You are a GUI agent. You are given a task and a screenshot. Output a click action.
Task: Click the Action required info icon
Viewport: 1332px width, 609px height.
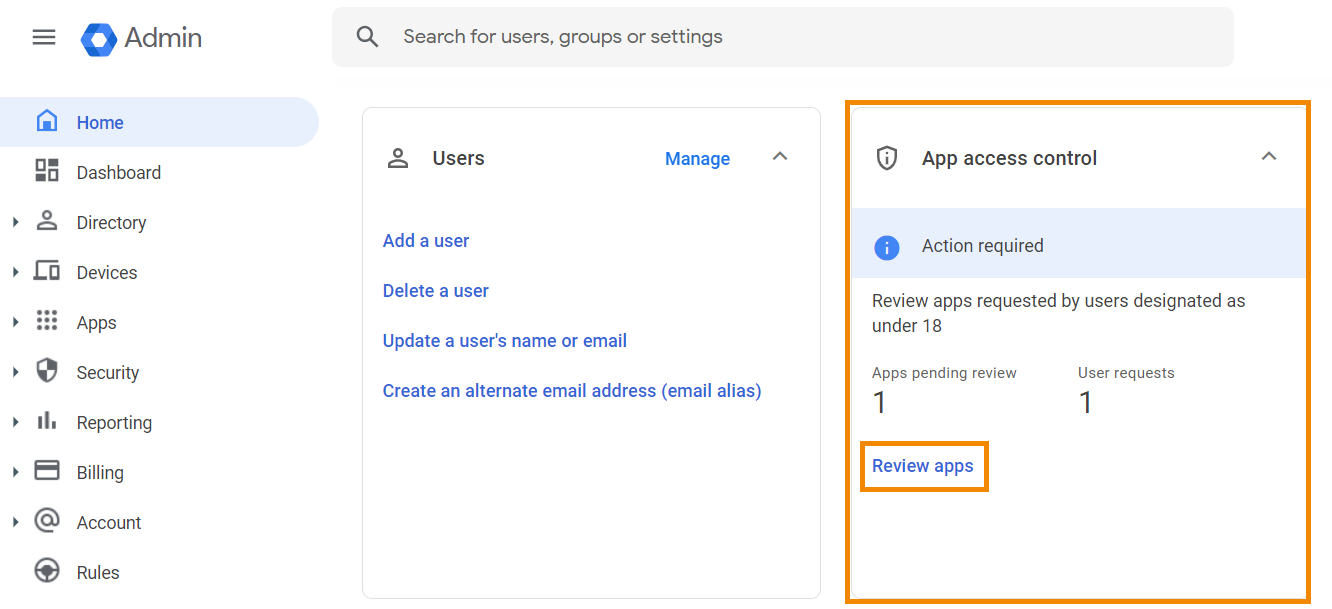tap(887, 247)
